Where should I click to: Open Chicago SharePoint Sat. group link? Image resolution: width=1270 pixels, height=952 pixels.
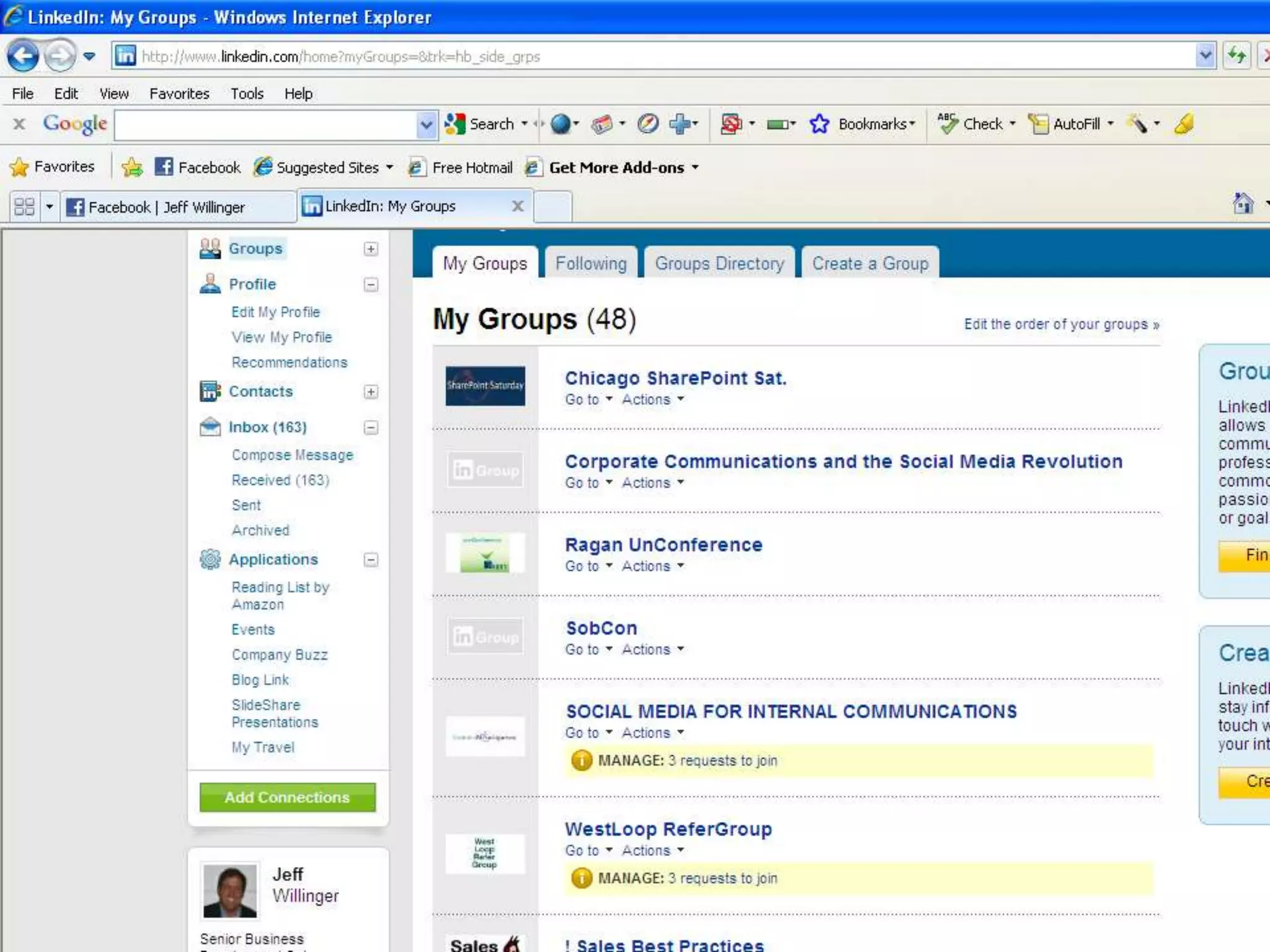click(x=675, y=378)
